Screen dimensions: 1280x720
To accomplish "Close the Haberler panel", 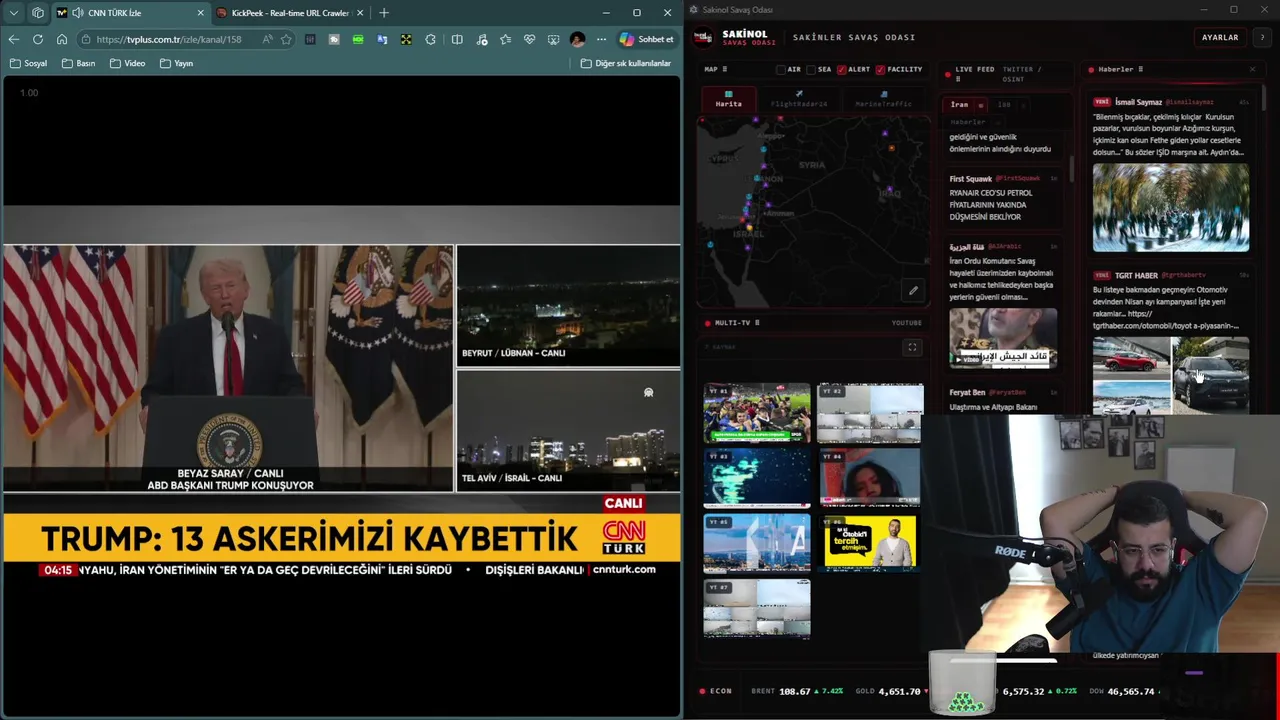I will click(x=1252, y=70).
